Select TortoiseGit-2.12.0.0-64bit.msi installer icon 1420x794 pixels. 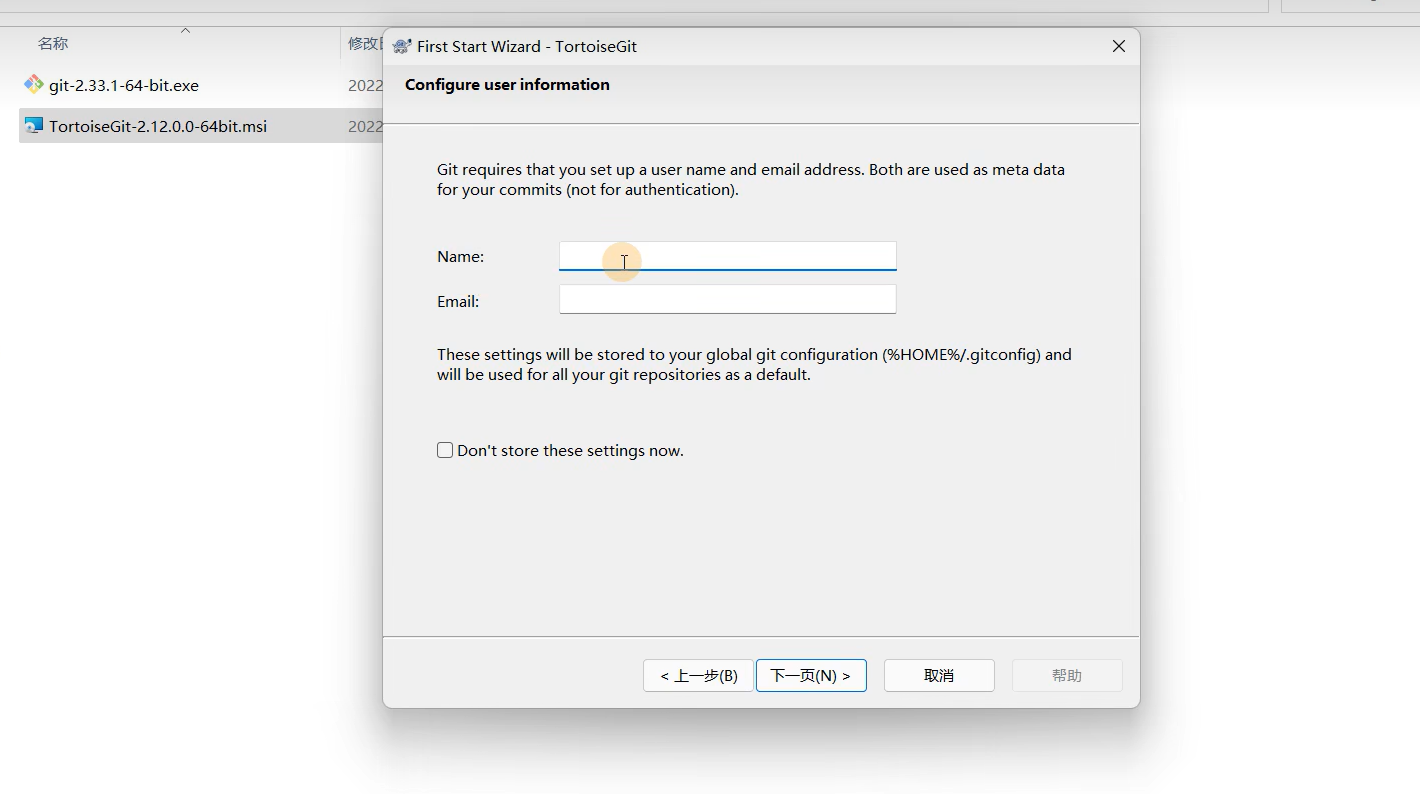click(x=34, y=126)
